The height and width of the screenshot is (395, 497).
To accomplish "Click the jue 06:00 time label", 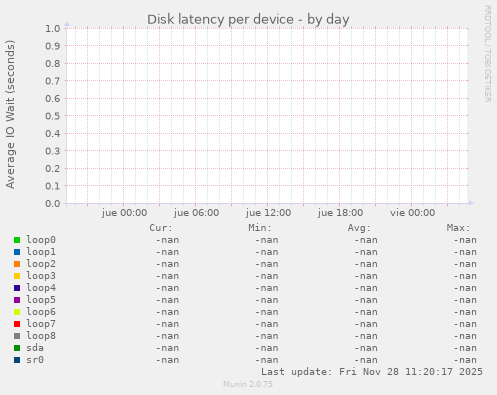I will tap(196, 213).
